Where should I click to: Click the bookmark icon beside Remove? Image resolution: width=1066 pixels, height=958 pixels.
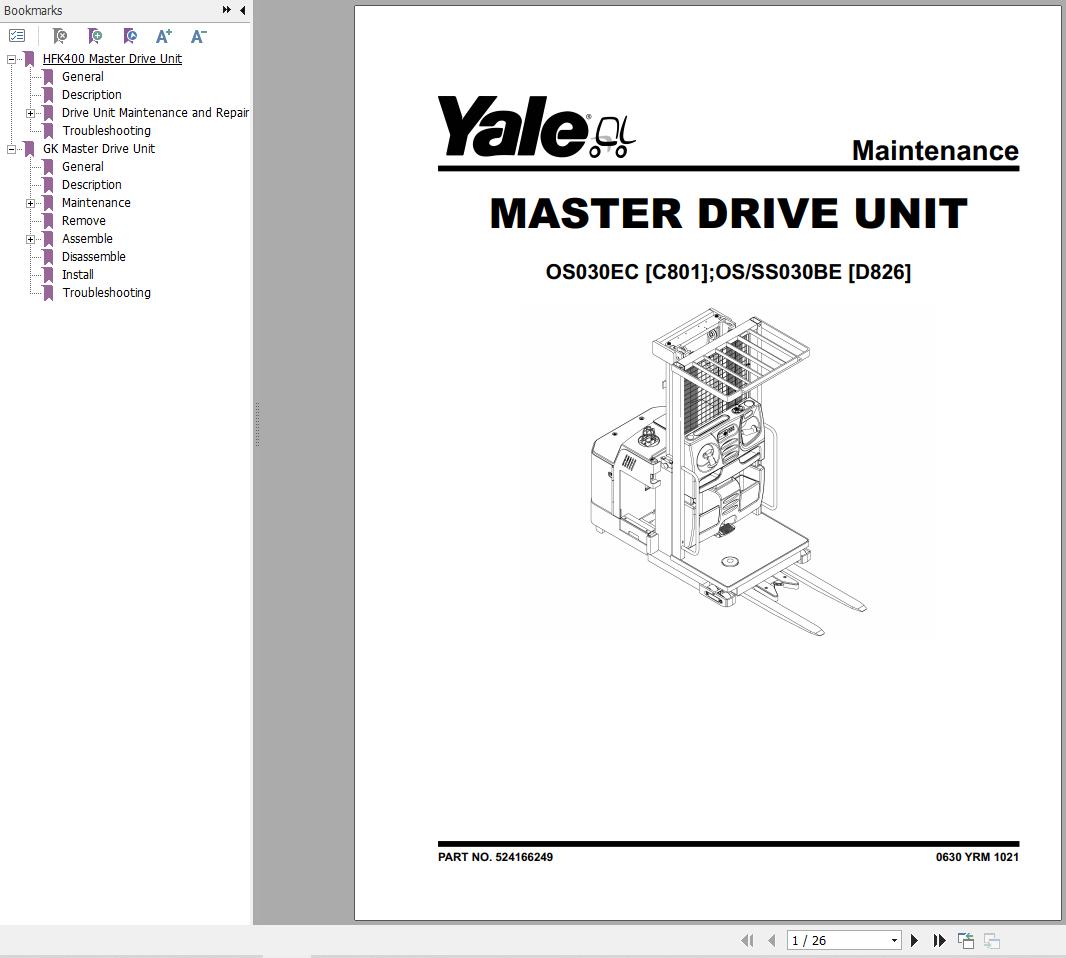(48, 220)
